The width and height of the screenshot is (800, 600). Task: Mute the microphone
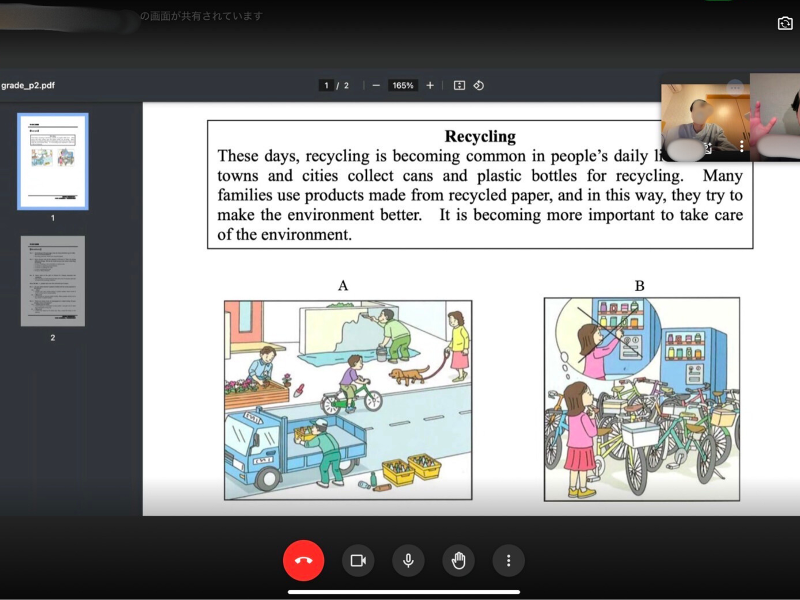pos(408,560)
